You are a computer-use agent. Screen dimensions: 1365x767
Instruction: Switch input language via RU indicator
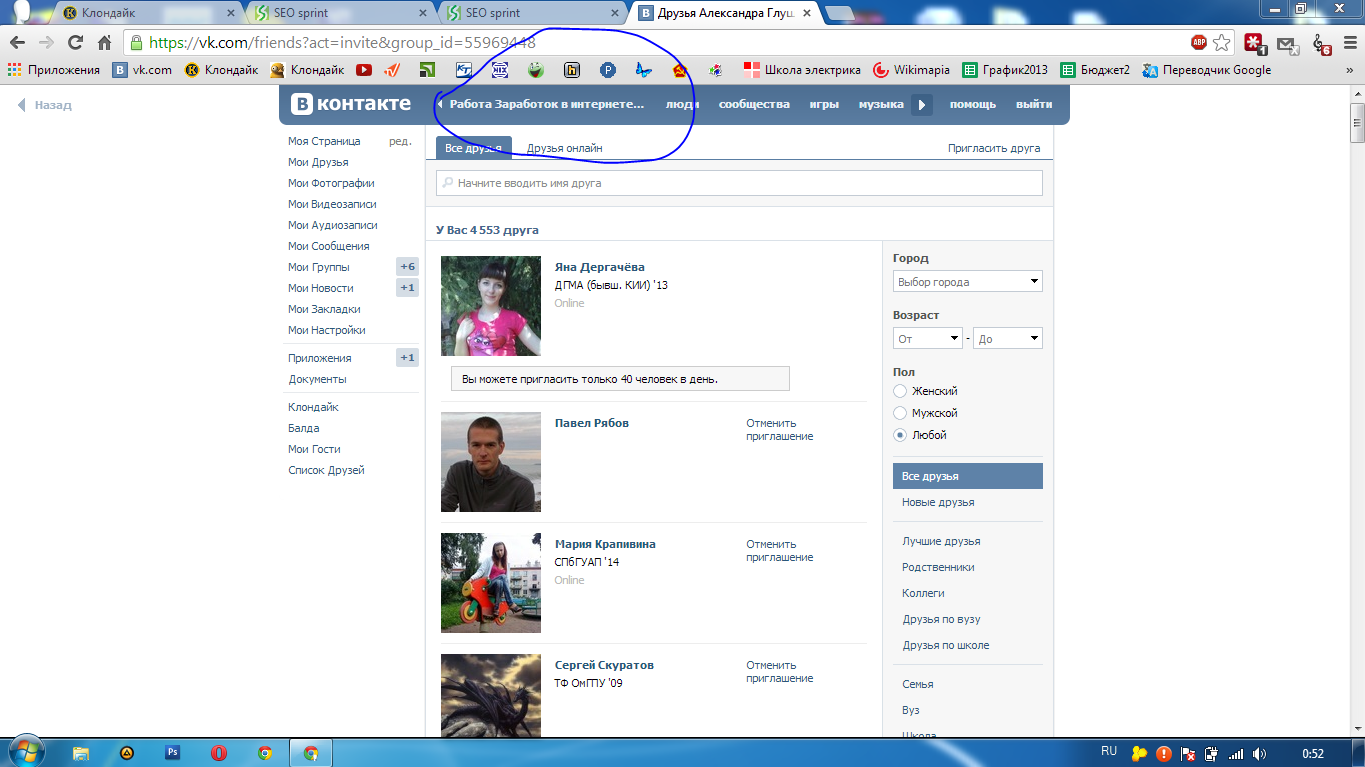click(1109, 751)
